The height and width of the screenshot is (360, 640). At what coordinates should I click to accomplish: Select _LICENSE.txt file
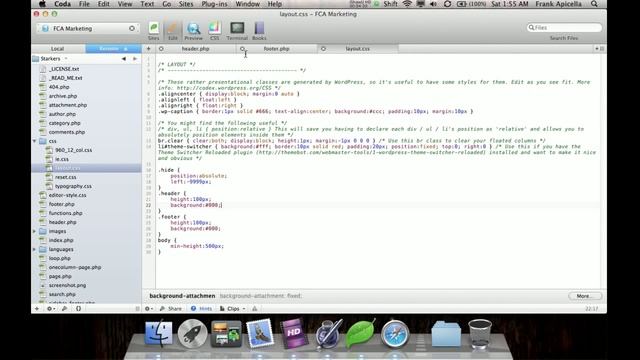point(64,69)
